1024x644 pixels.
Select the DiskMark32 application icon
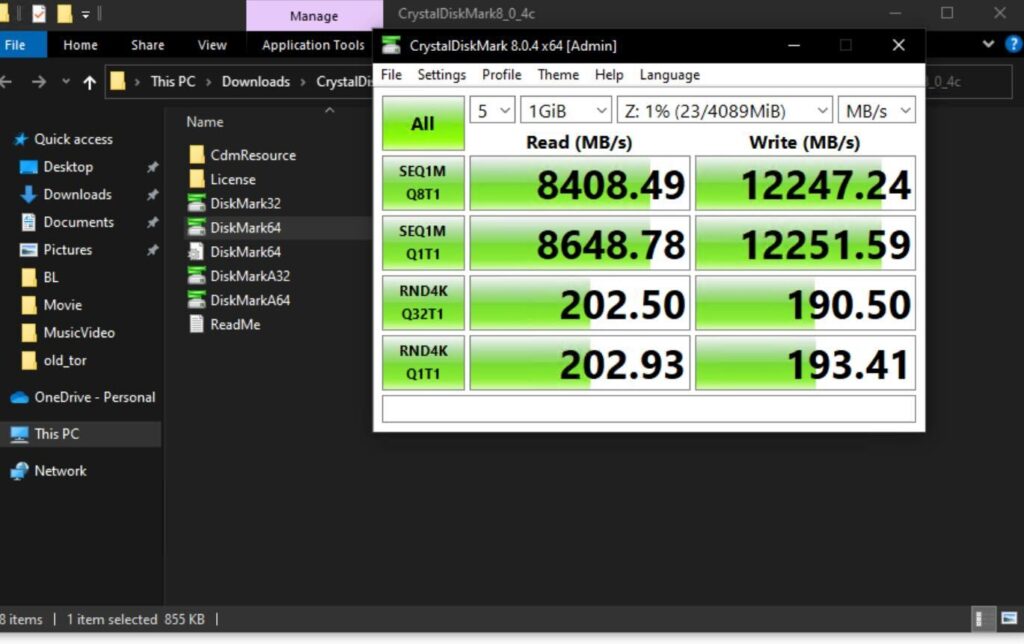pos(197,203)
